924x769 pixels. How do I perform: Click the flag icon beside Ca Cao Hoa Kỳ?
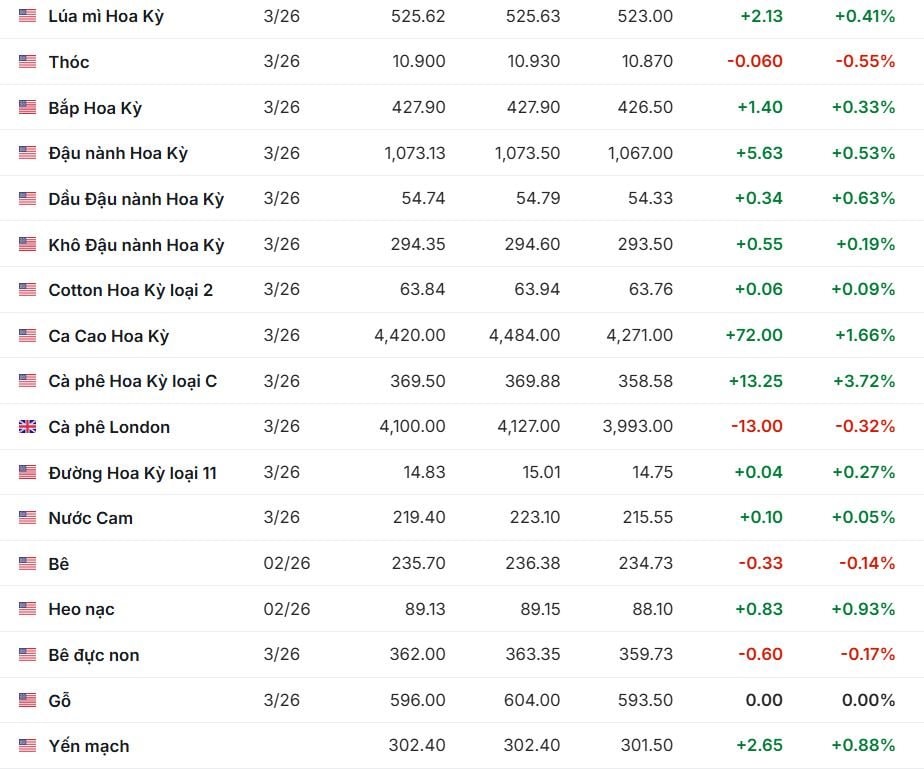click(x=27, y=336)
